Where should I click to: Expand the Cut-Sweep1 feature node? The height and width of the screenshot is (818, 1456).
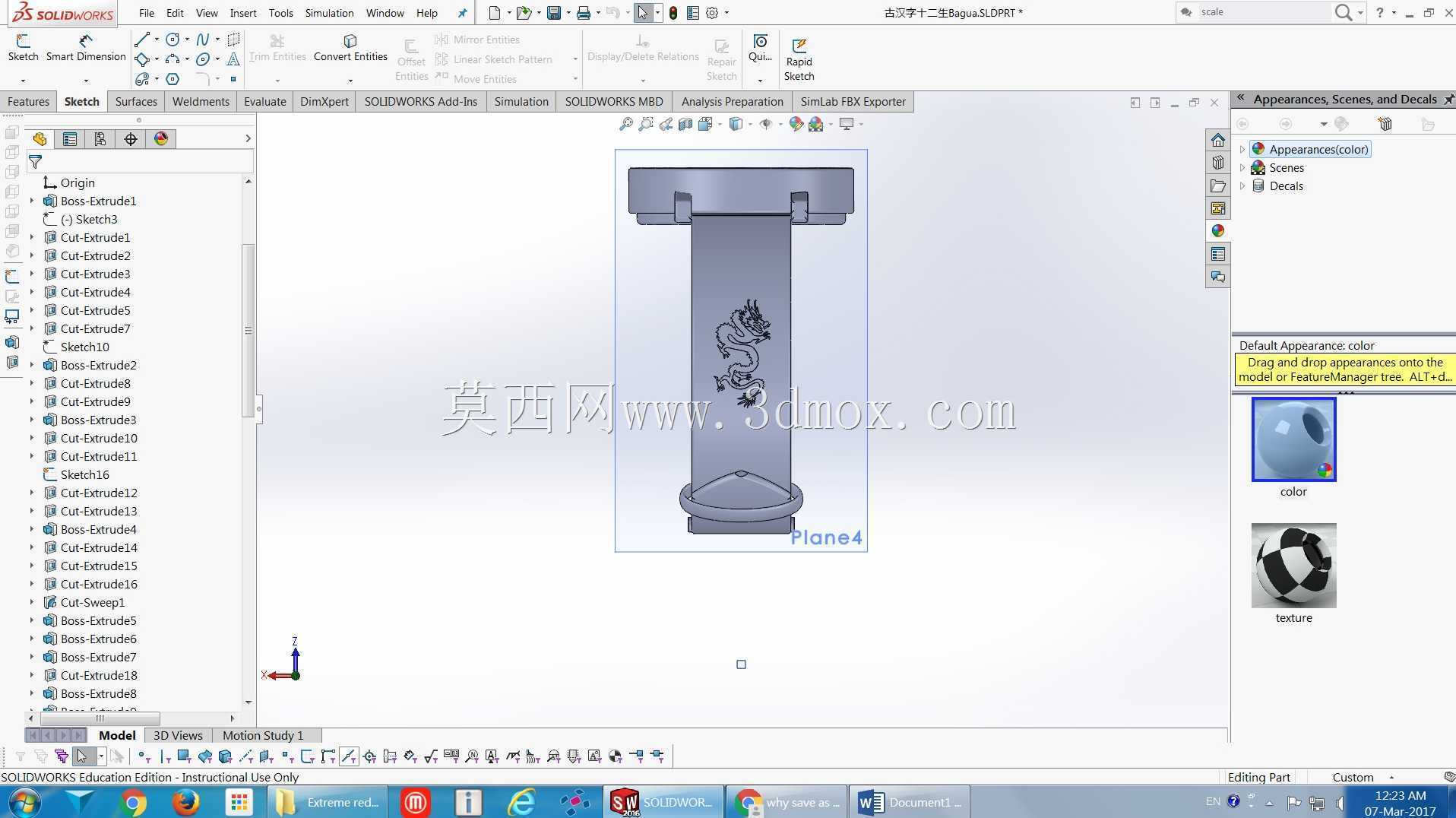[x=32, y=602]
